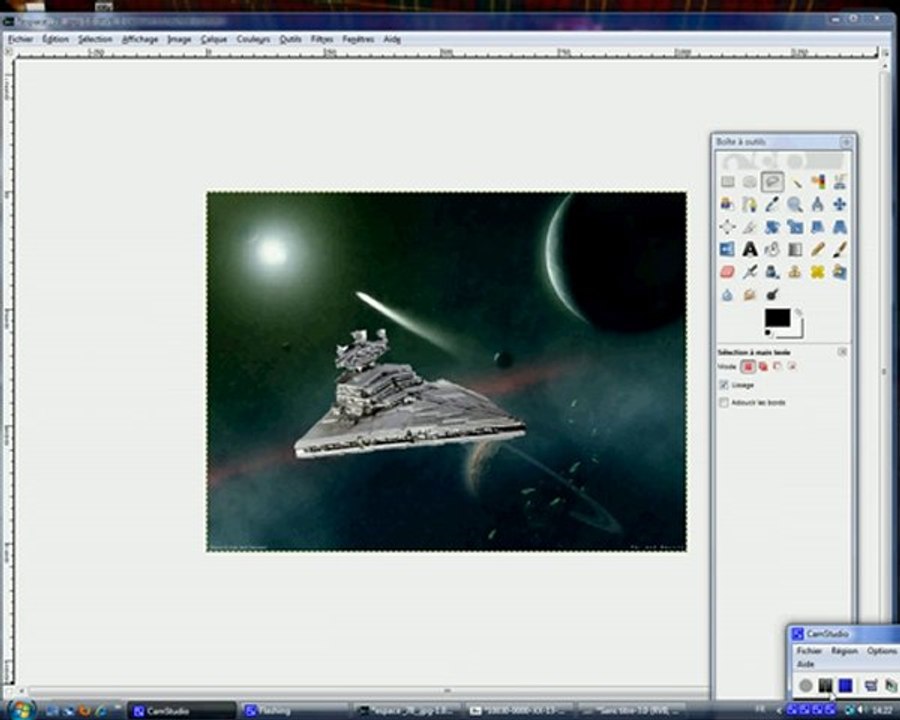Open the Sélection menu
Image resolution: width=900 pixels, height=720 pixels.
tap(95, 39)
